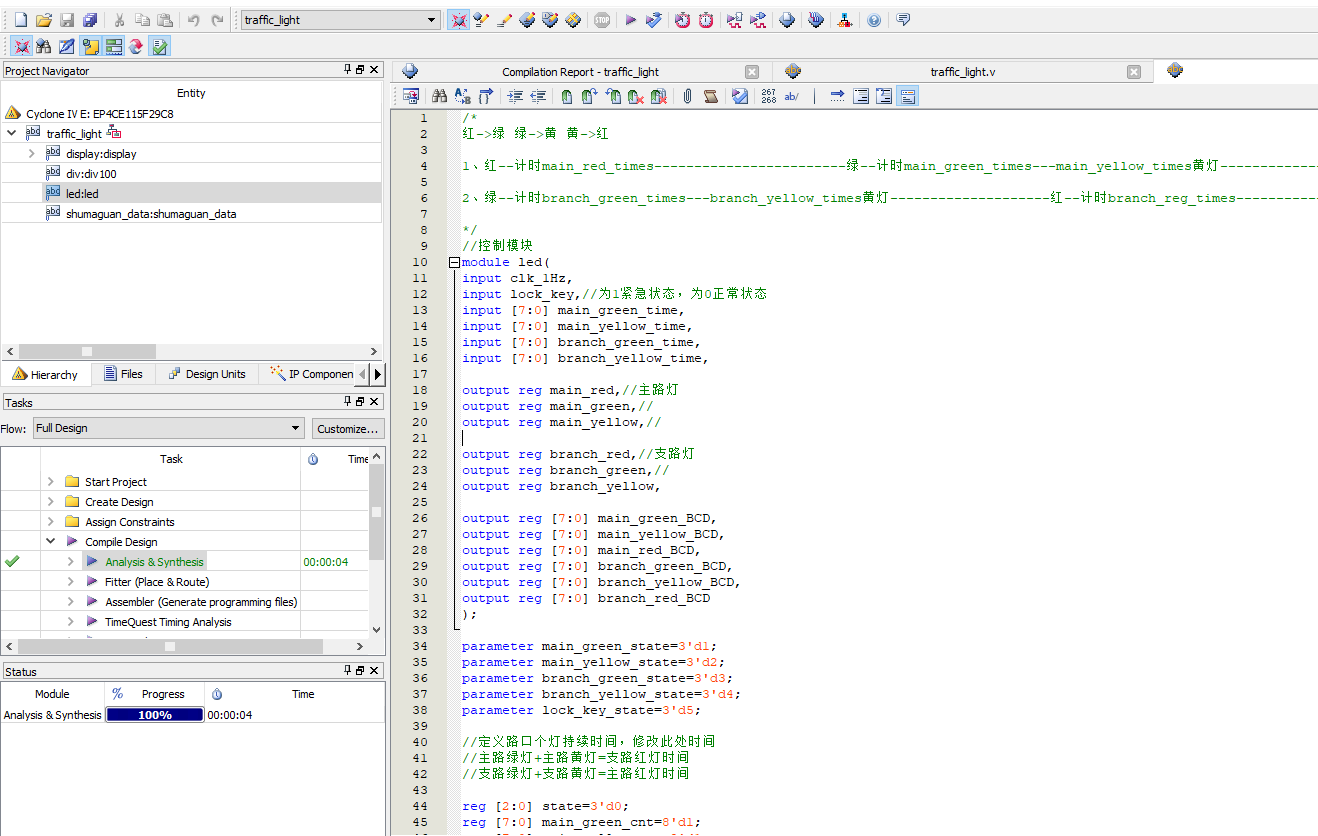Screen dimensions: 1318x836
Task: Collapse the module led code fold marker
Action: [454, 262]
